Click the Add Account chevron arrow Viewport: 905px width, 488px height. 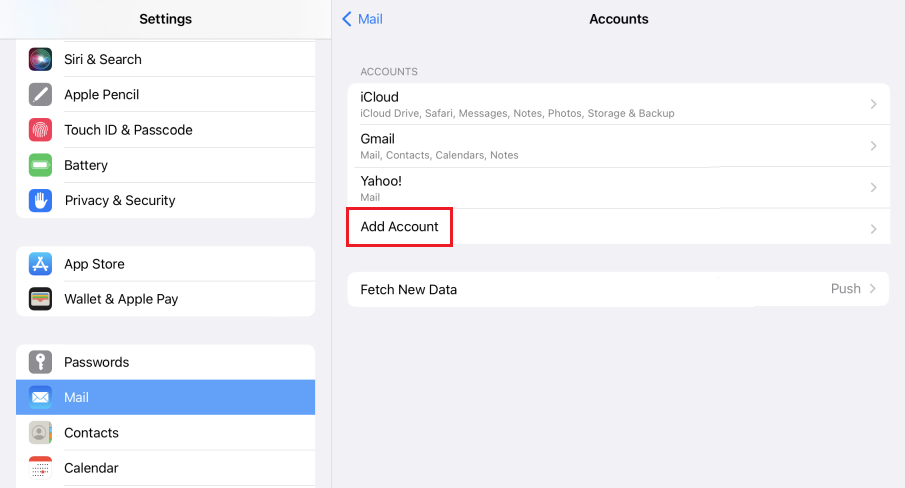click(x=873, y=229)
